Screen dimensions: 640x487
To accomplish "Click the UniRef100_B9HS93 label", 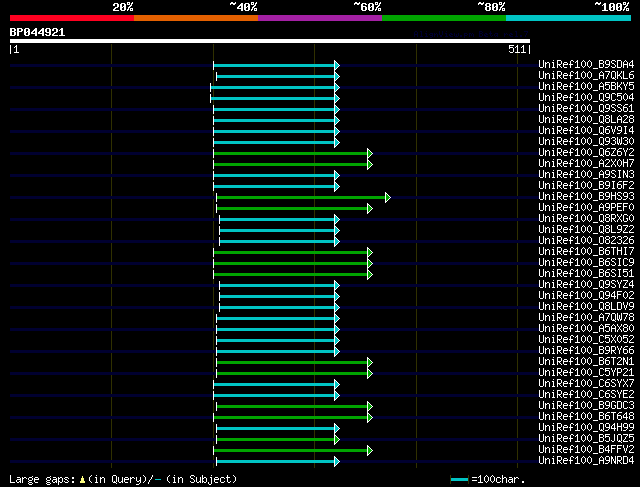I will (586, 197).
